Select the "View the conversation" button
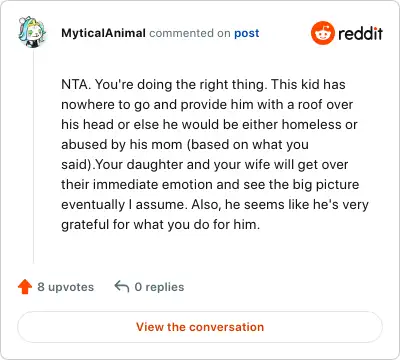Image resolution: width=400 pixels, height=360 pixels. tap(200, 327)
